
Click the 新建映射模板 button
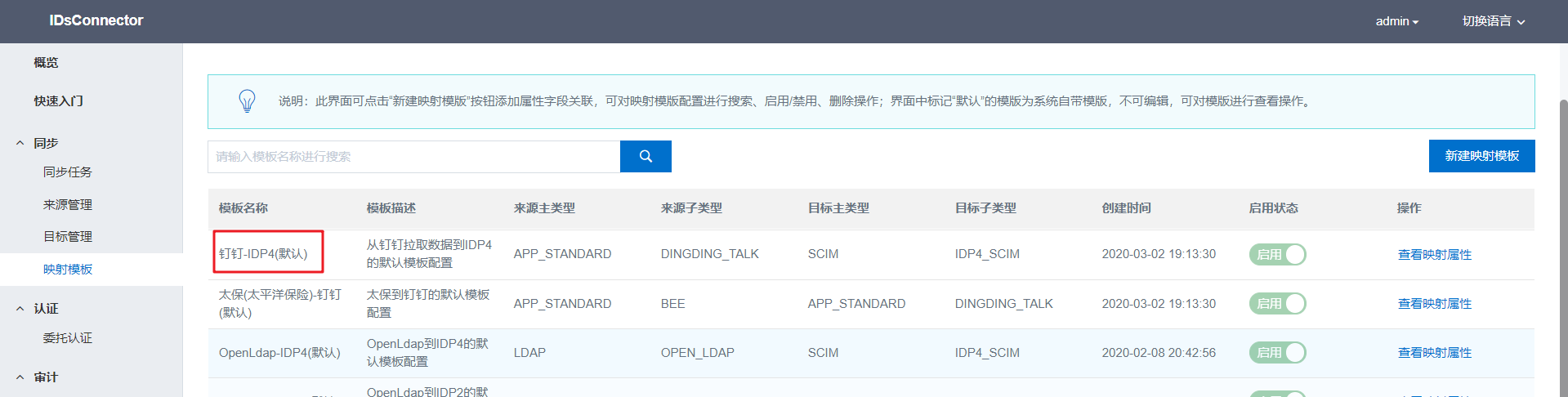point(1481,156)
